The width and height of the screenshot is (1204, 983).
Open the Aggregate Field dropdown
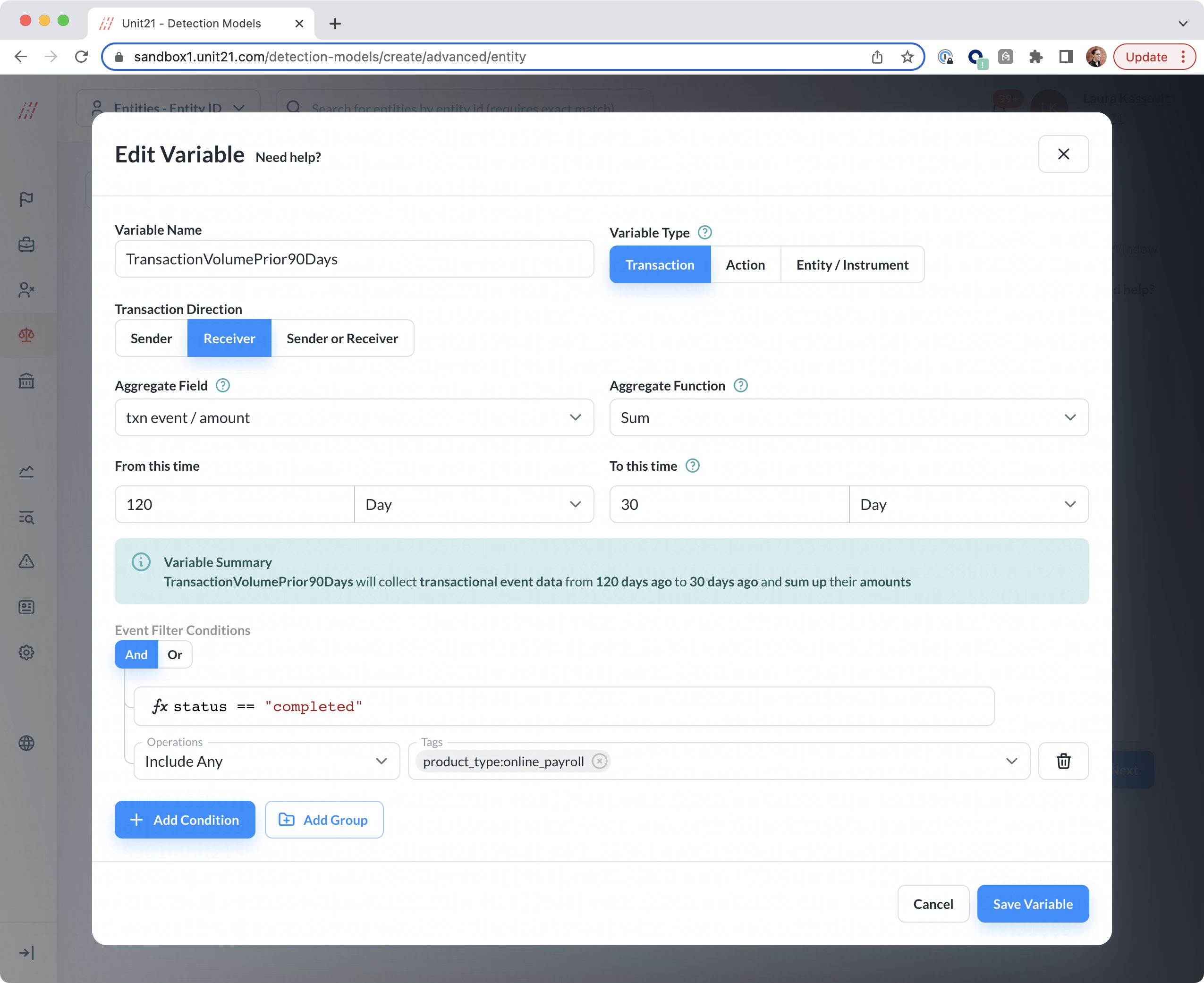[x=354, y=417]
